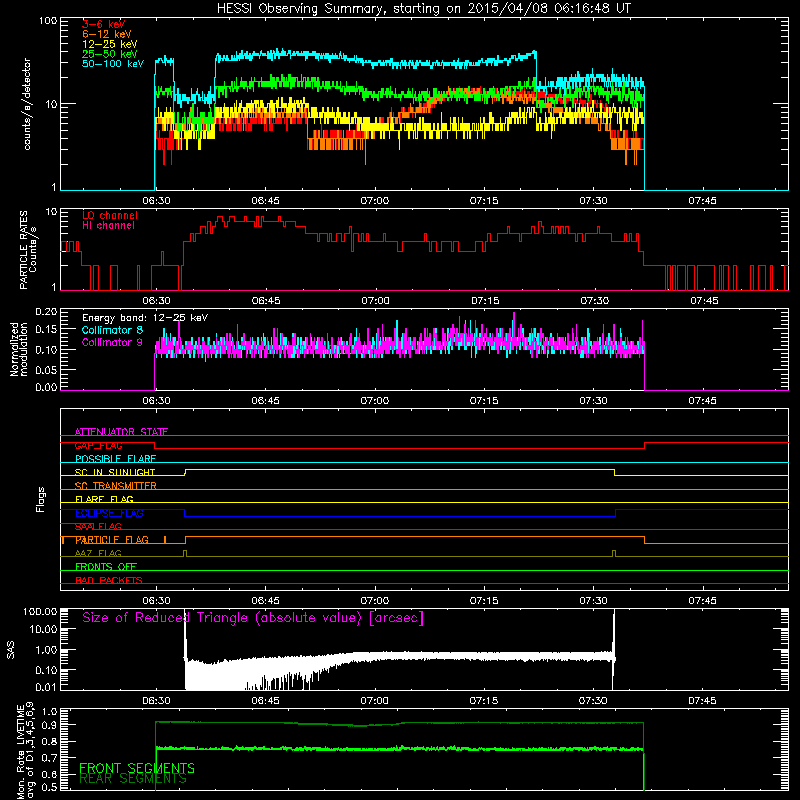This screenshot has width=800, height=800.
Task: Click the ATTENUATOR_STATE flag label
Action: pyautogui.click(x=121, y=432)
